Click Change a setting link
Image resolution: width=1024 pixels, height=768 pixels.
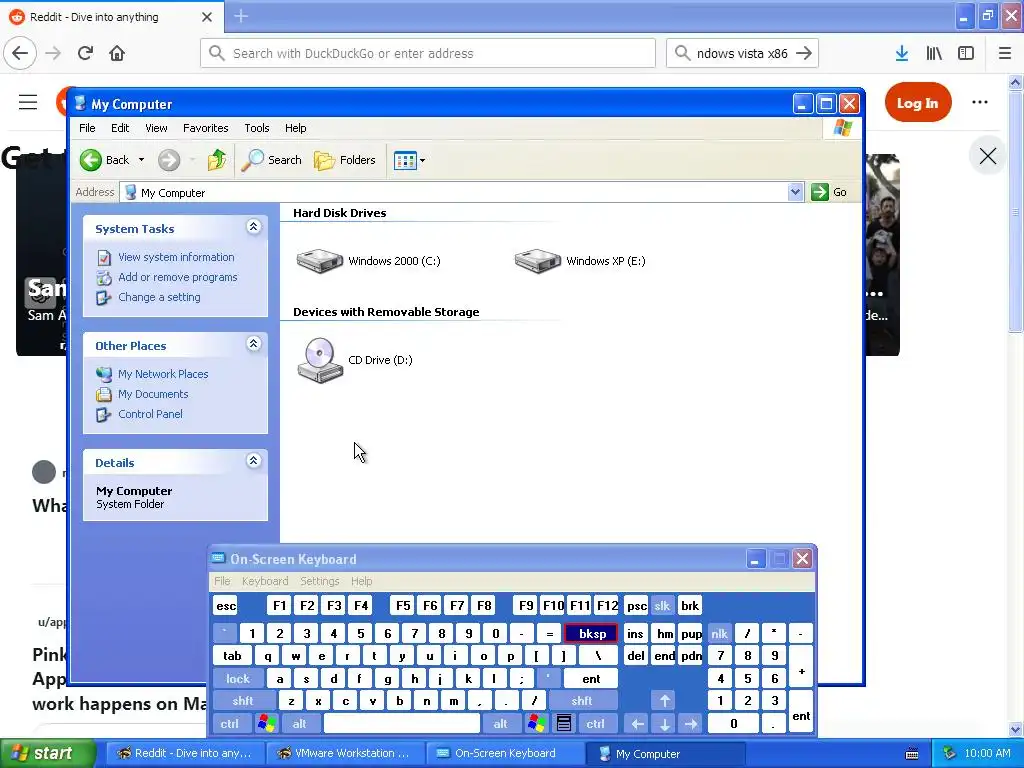tap(159, 297)
